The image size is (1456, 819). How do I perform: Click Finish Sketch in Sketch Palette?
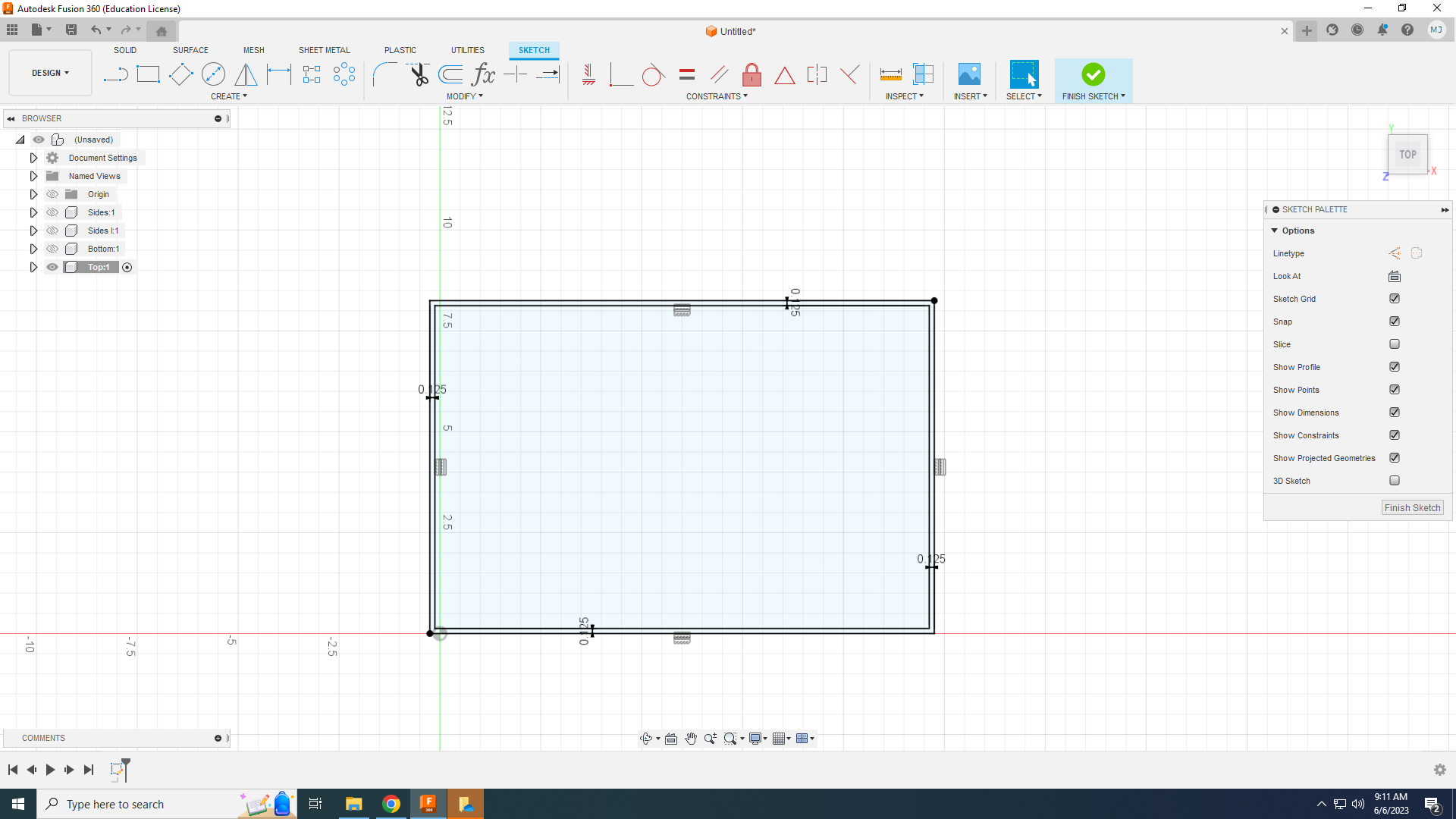(x=1411, y=508)
